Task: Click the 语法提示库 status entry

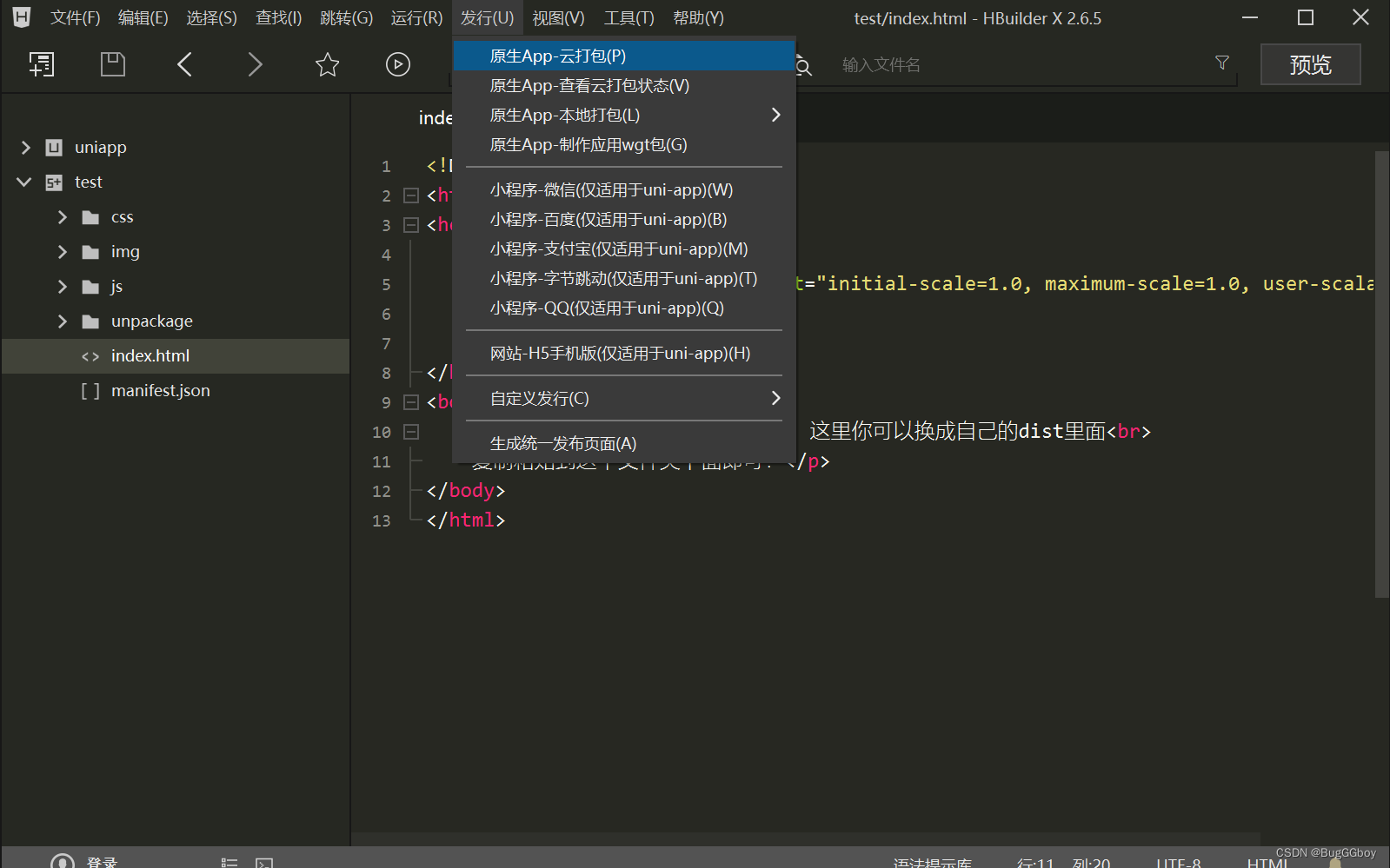Action: [x=933, y=863]
